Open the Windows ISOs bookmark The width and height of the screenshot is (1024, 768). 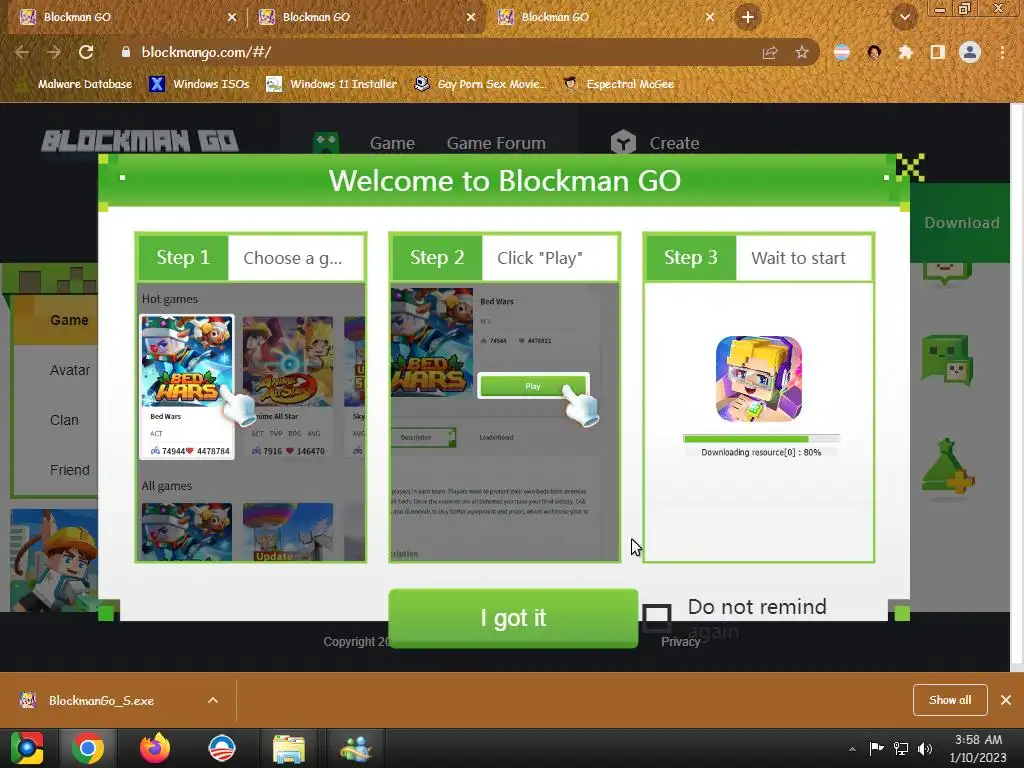pos(199,84)
